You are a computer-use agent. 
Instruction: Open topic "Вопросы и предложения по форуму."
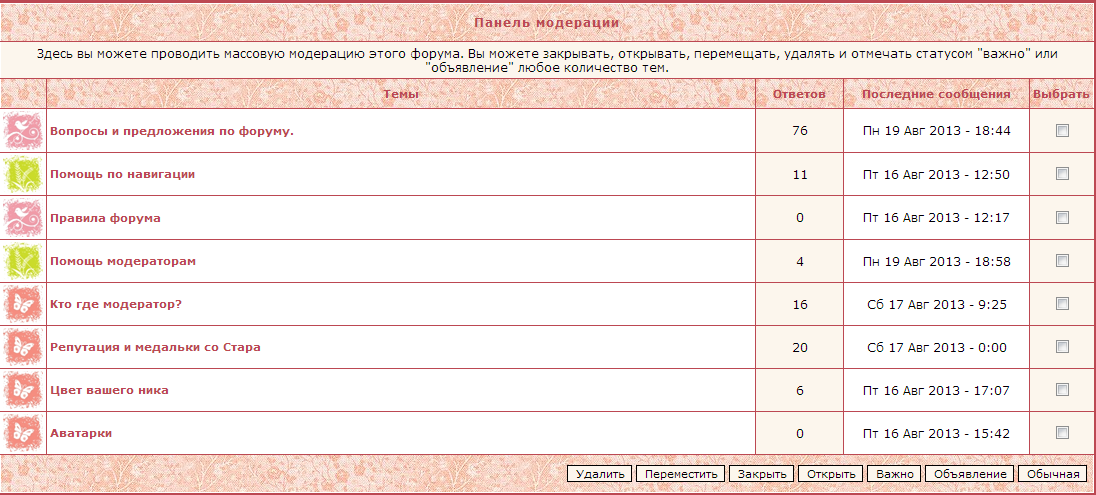172,131
